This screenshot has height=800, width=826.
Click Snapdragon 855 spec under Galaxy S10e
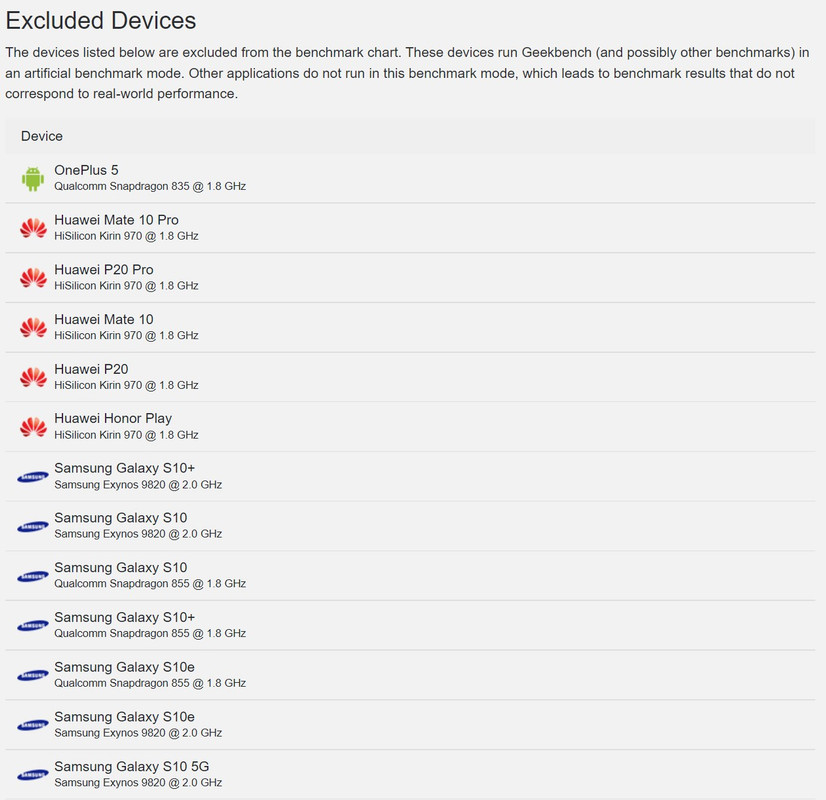point(150,683)
